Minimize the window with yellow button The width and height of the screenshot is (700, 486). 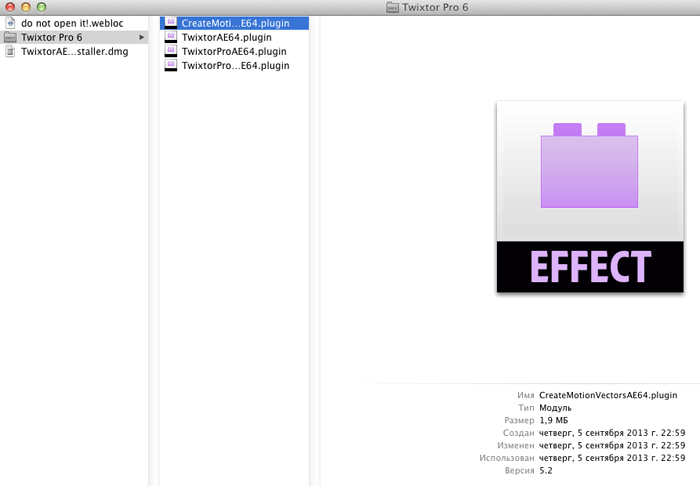[26, 7]
